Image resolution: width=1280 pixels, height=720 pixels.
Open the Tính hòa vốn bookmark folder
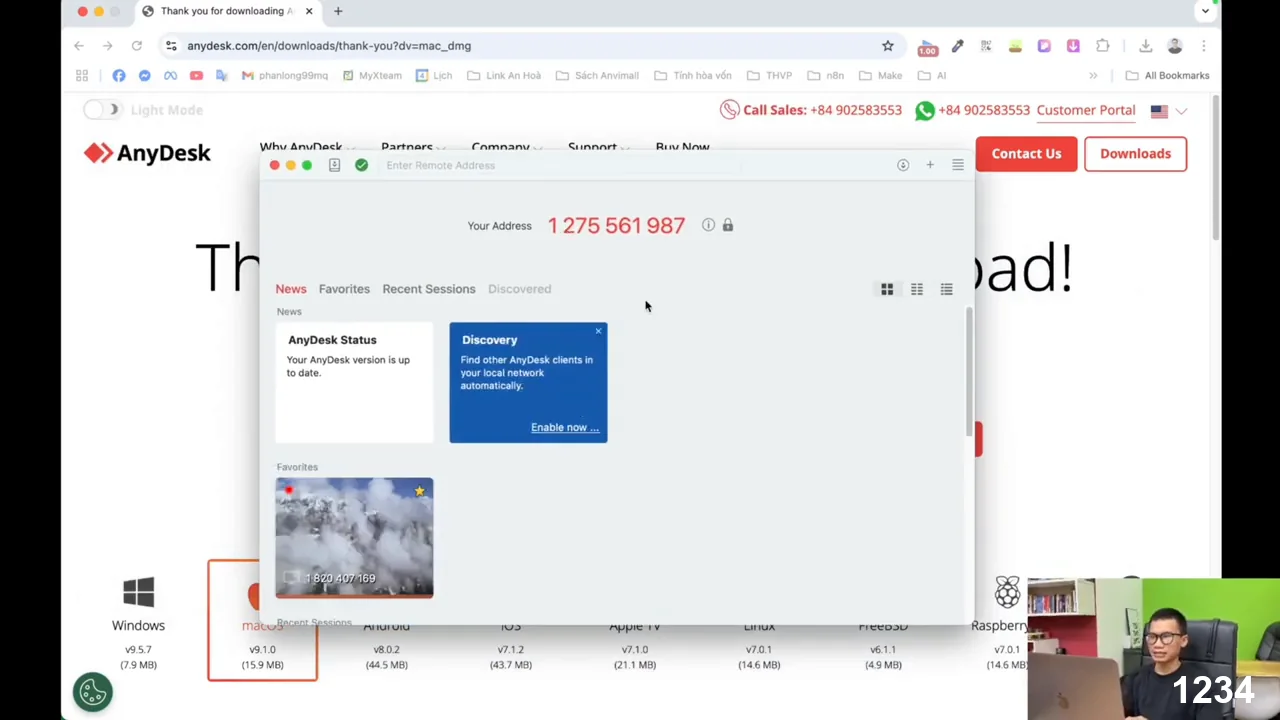pyautogui.click(x=693, y=75)
